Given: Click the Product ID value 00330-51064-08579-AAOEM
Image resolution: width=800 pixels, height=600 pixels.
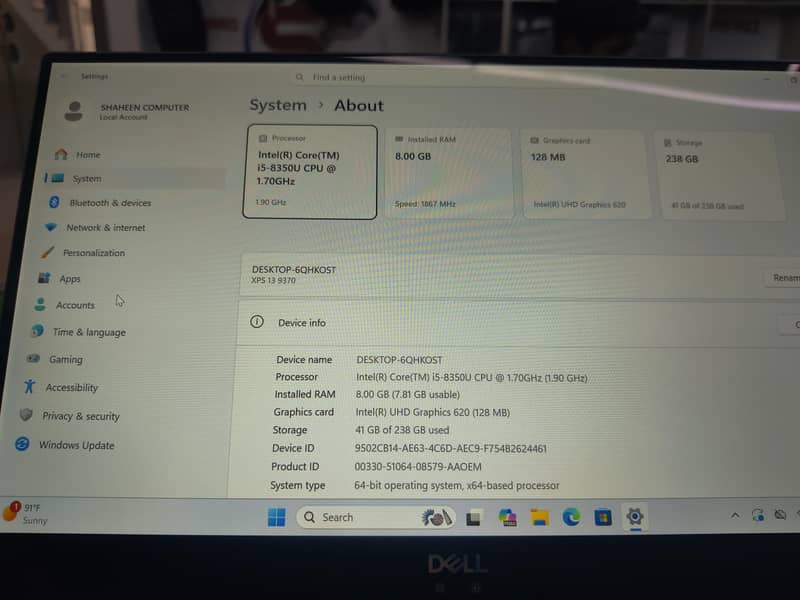Looking at the screenshot, I should 418,466.
